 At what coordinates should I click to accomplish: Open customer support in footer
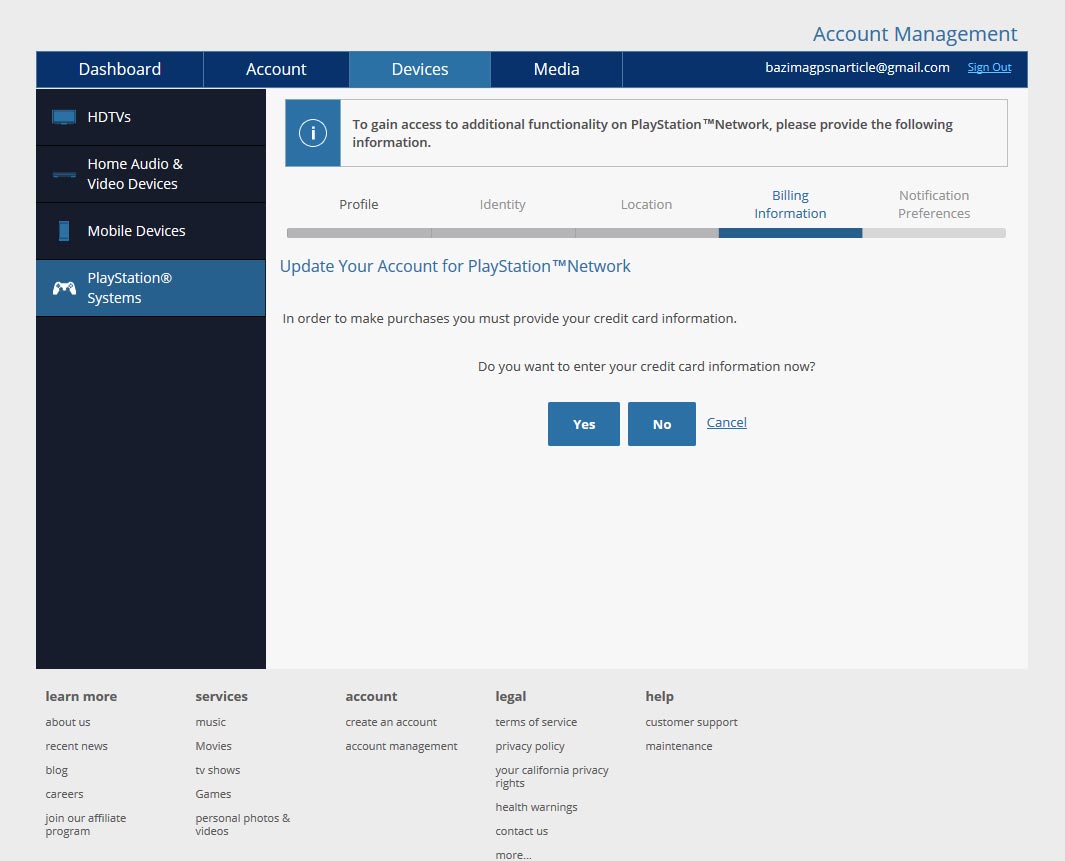pos(691,722)
